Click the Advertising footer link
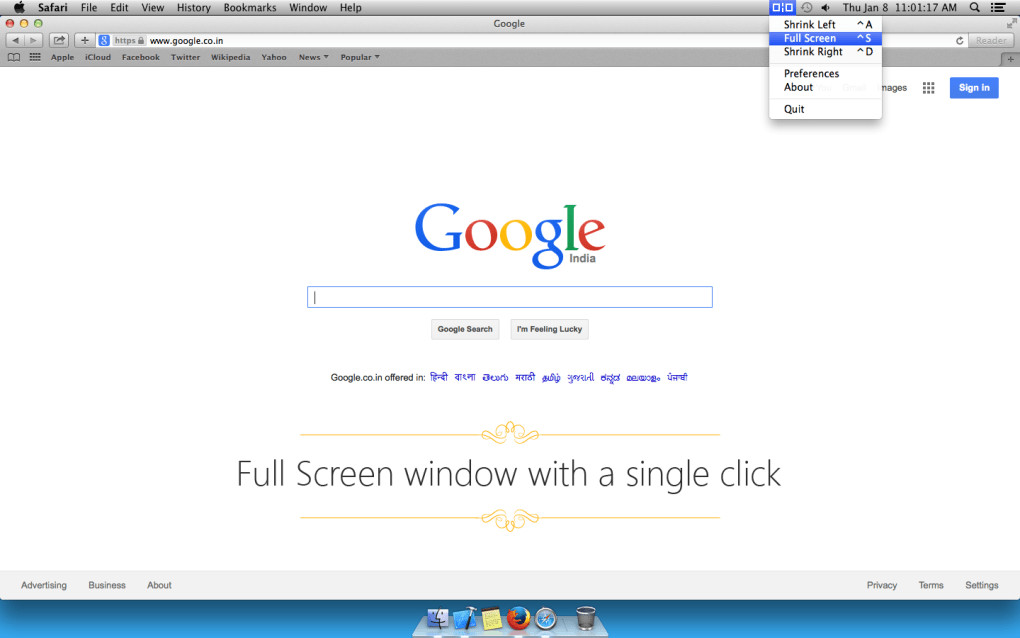The image size is (1020, 638). 44,585
